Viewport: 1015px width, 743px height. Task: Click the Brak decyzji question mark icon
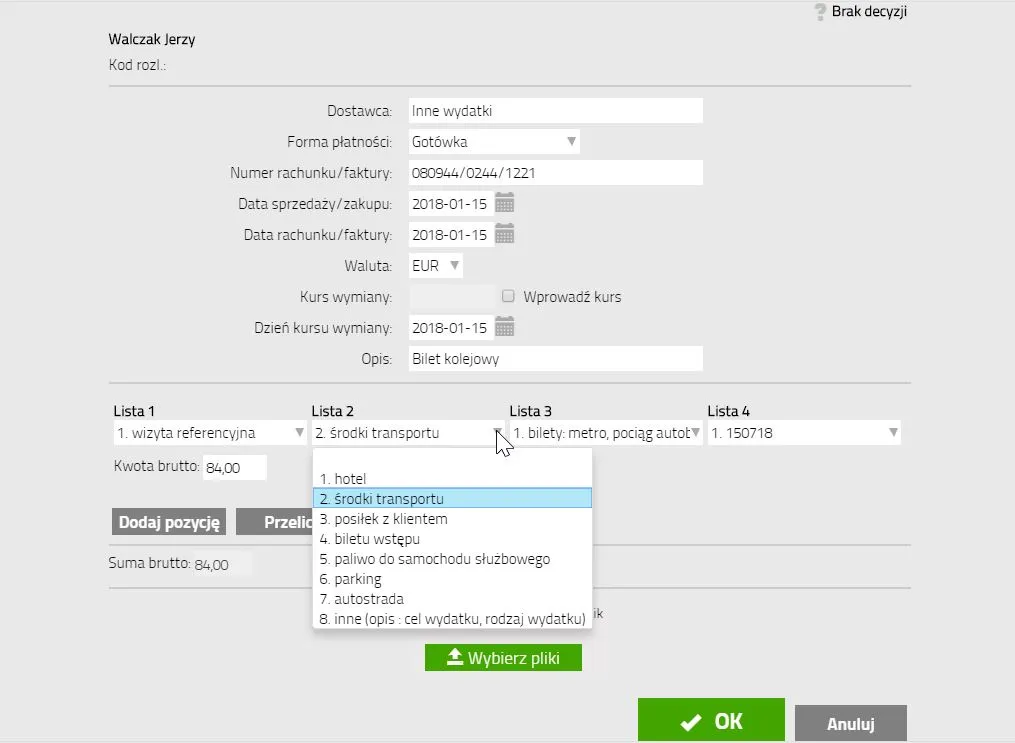click(821, 12)
